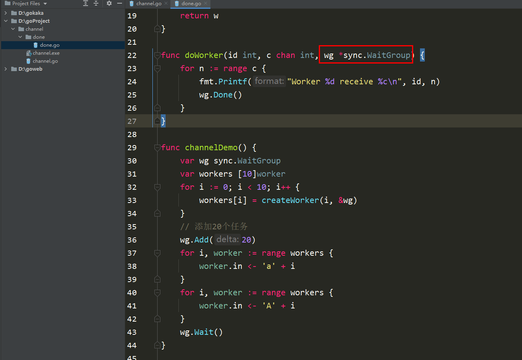Click the fold end marker at line 44

click(x=157, y=345)
